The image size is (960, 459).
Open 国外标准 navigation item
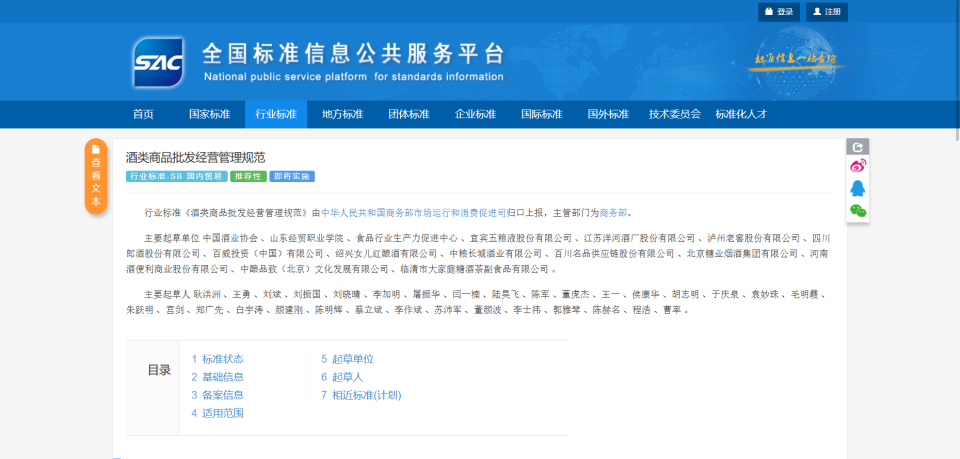click(609, 114)
